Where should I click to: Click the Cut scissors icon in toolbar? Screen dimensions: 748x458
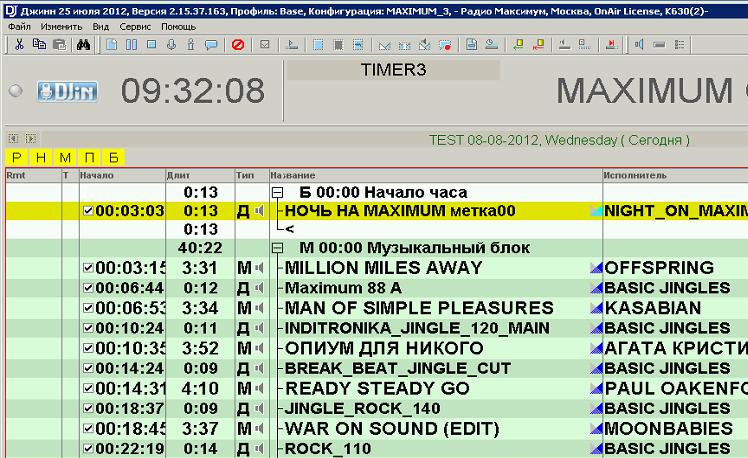click(19, 45)
